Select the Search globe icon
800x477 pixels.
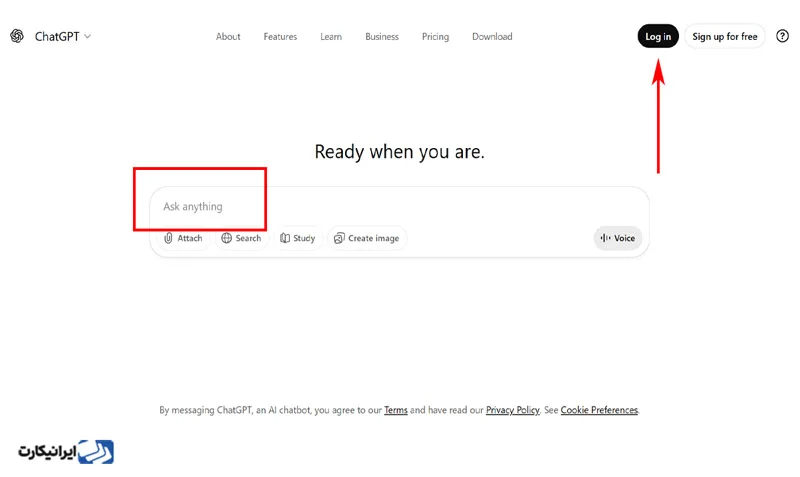227,238
